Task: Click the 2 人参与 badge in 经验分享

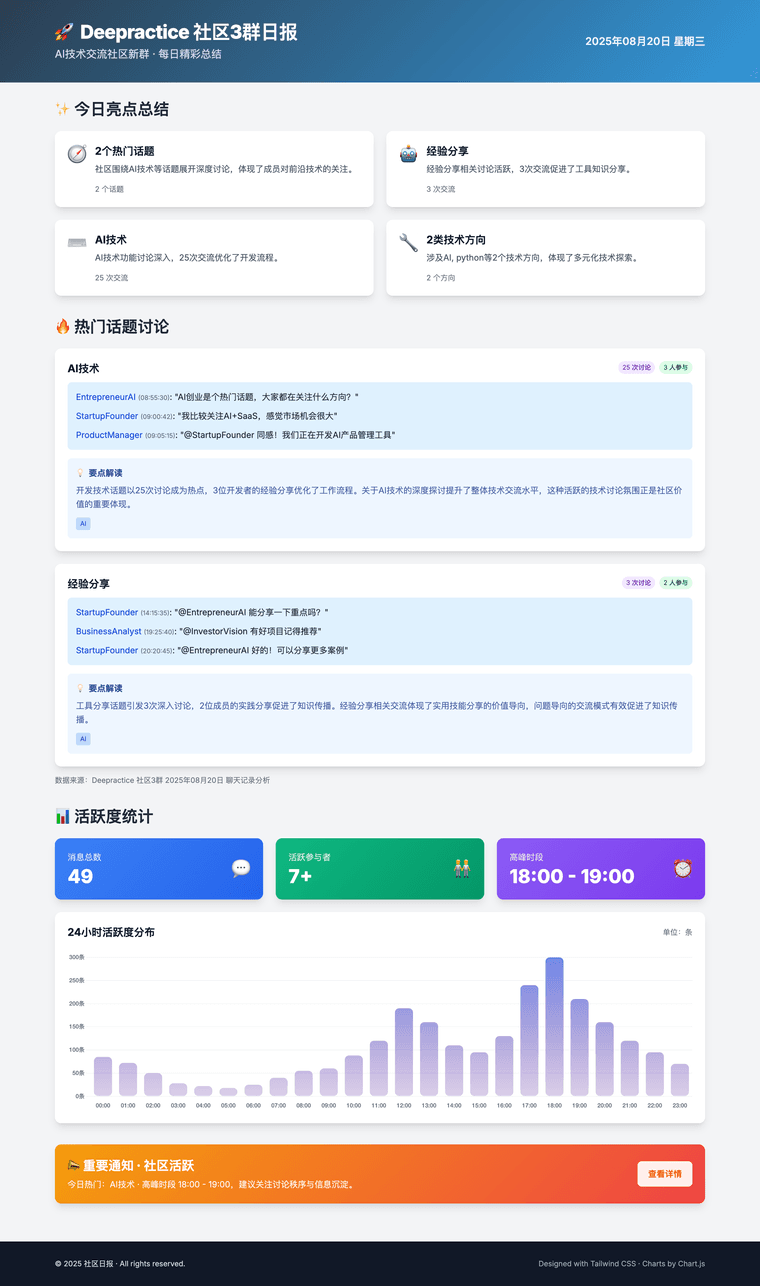Action: point(676,582)
